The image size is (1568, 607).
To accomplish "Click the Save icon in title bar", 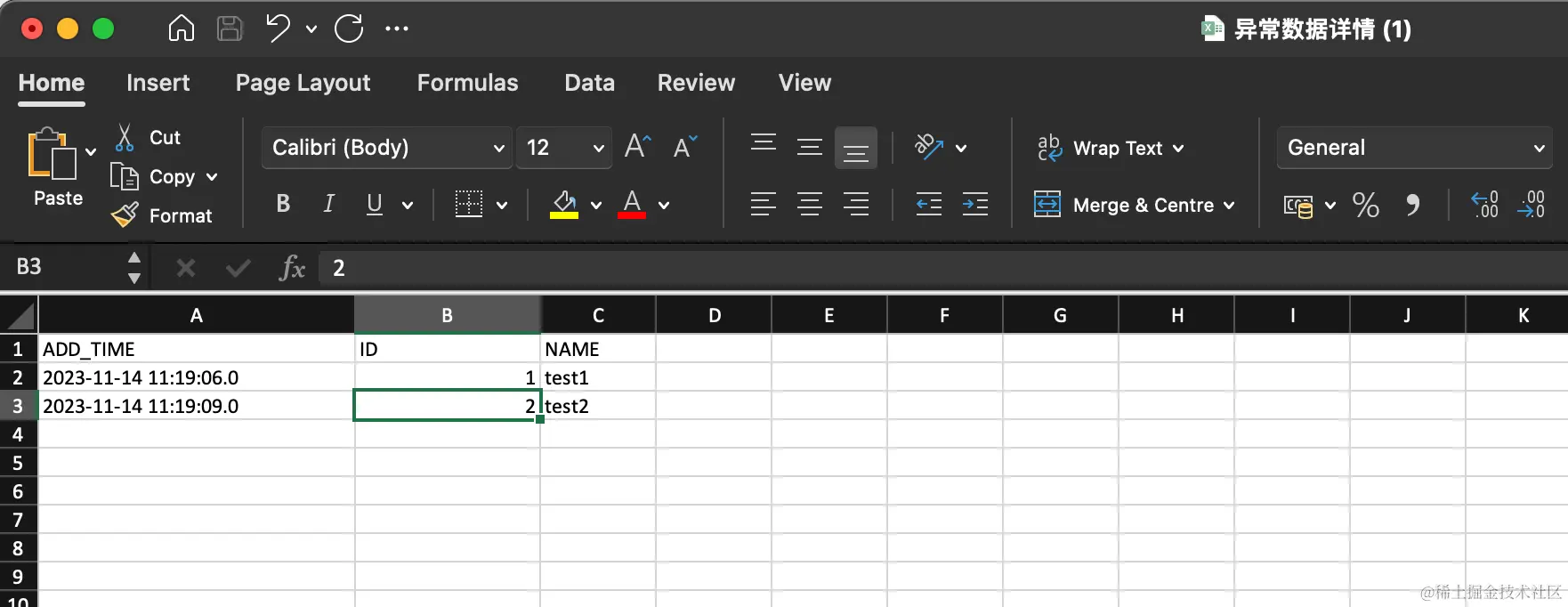I will (x=230, y=28).
